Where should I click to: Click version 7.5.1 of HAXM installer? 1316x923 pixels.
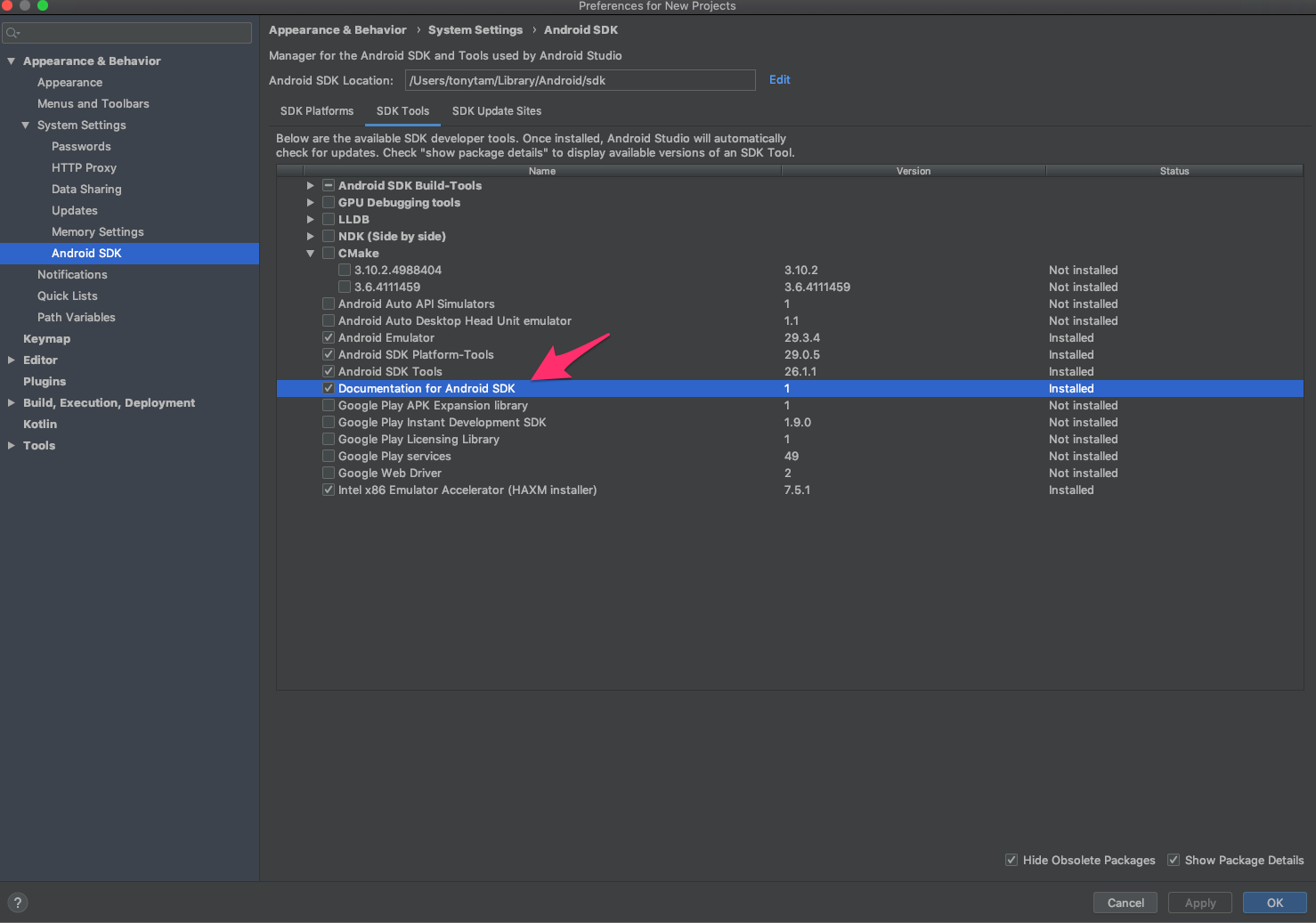point(797,490)
